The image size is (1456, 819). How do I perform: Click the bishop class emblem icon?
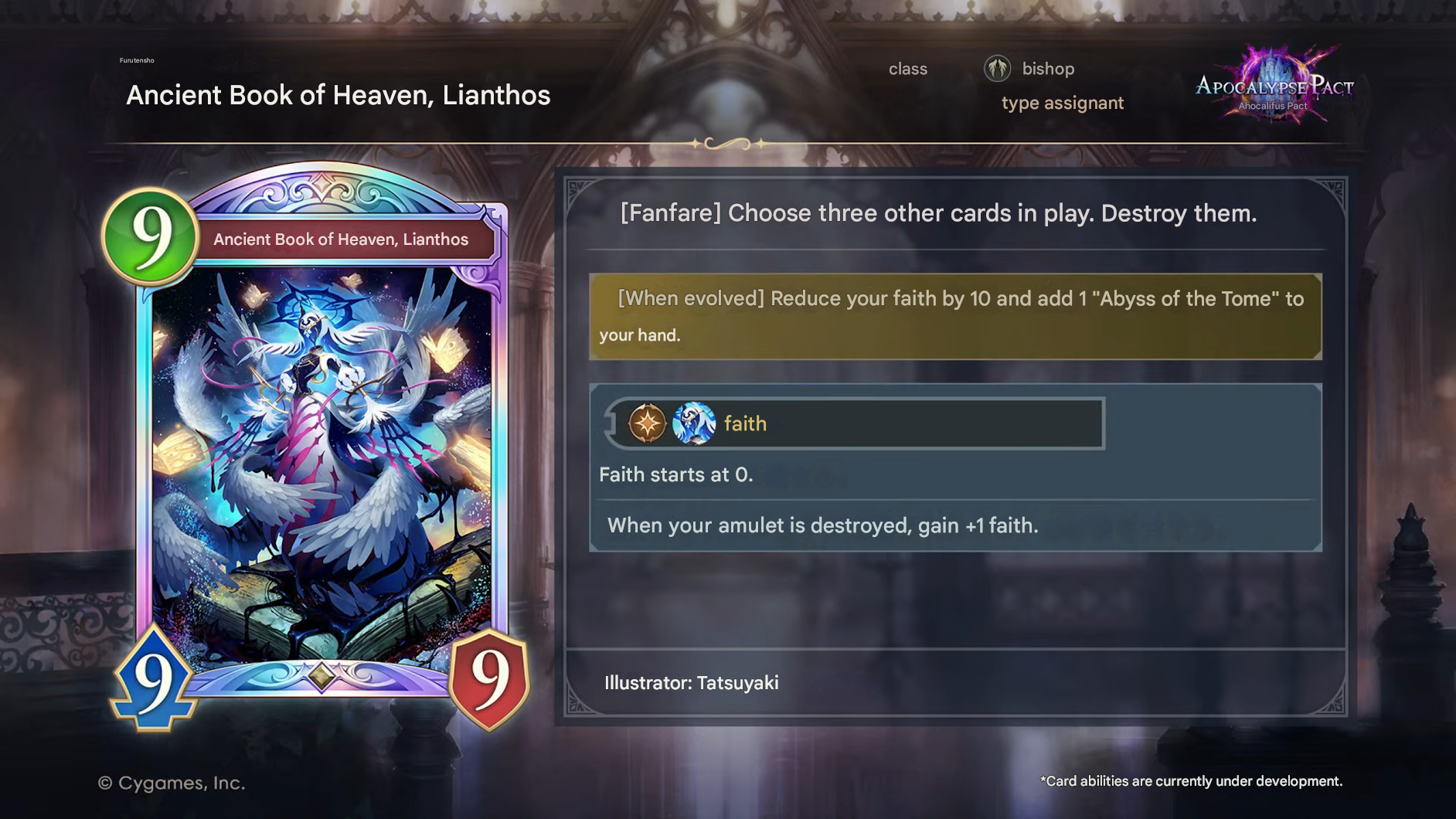click(997, 69)
